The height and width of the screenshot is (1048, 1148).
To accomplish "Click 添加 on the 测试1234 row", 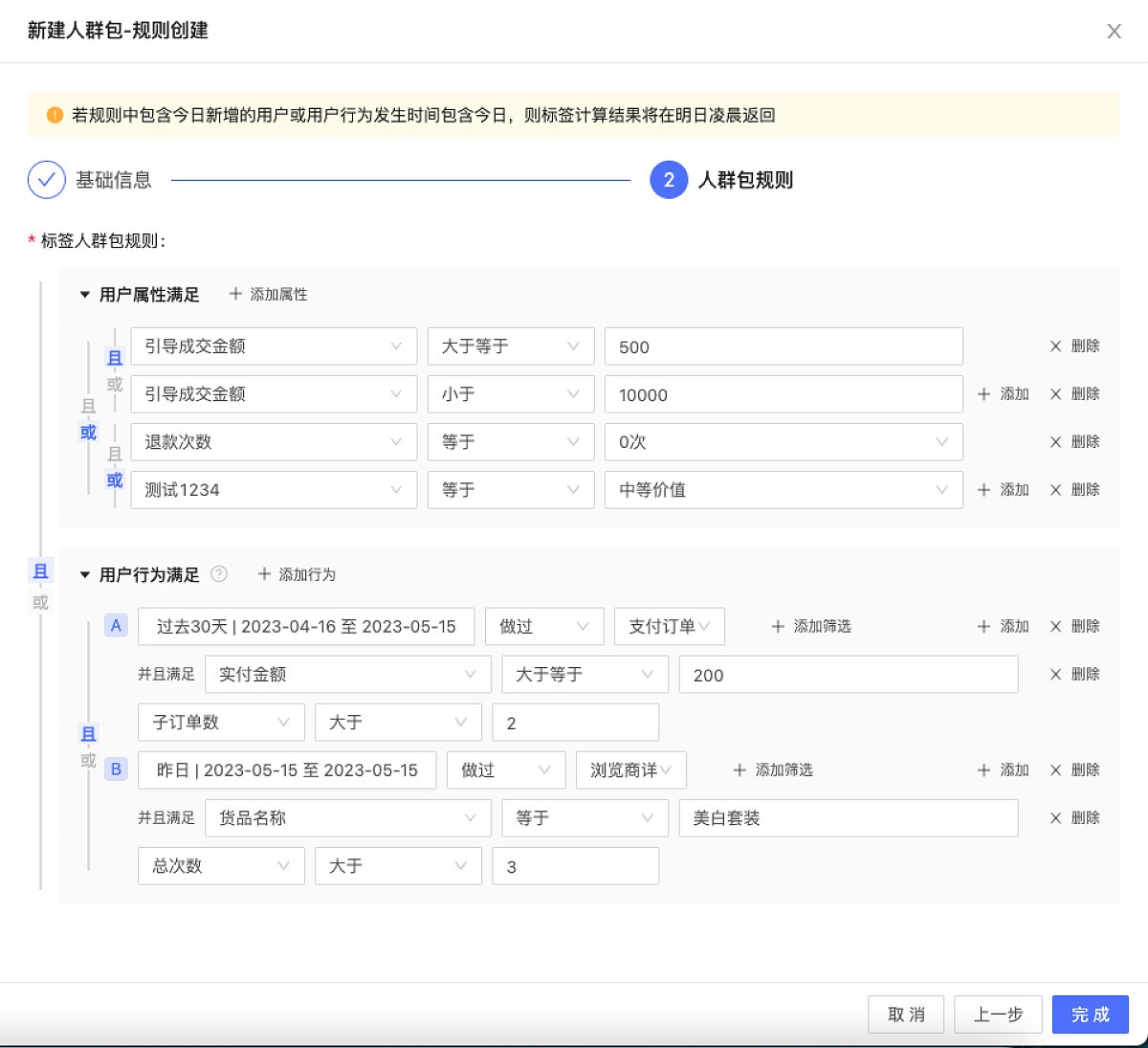I will (x=1004, y=490).
